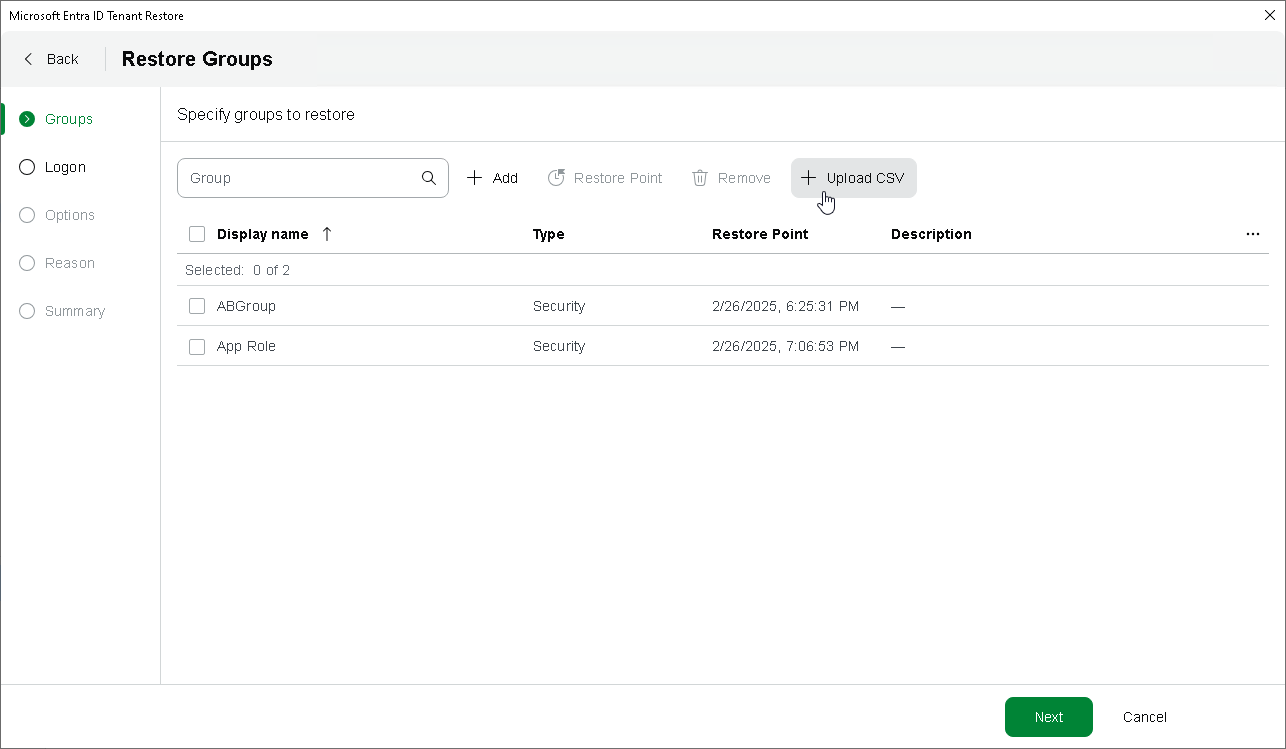Click the Back arrow icon
Screen dimensions: 1286x749
(29, 59)
